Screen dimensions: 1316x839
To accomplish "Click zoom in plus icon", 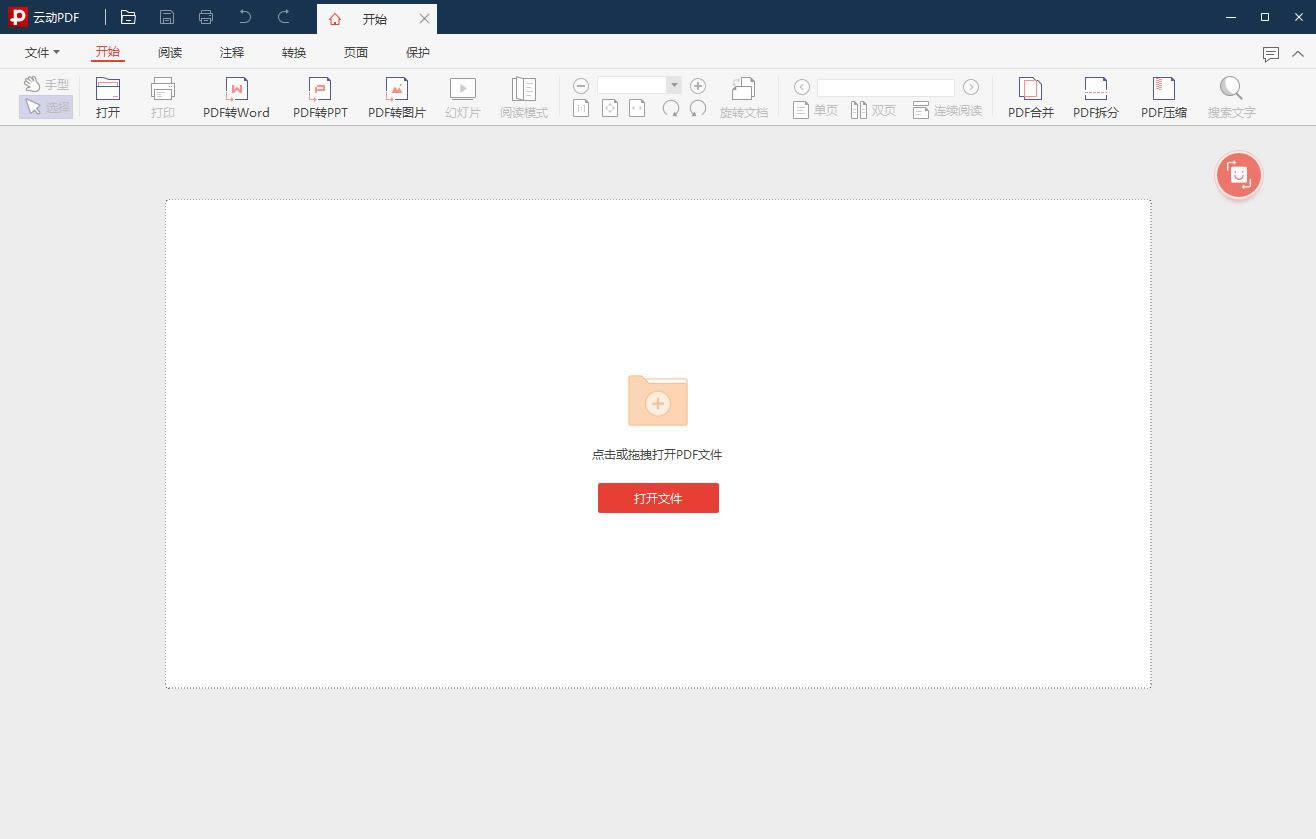I will pyautogui.click(x=698, y=86).
